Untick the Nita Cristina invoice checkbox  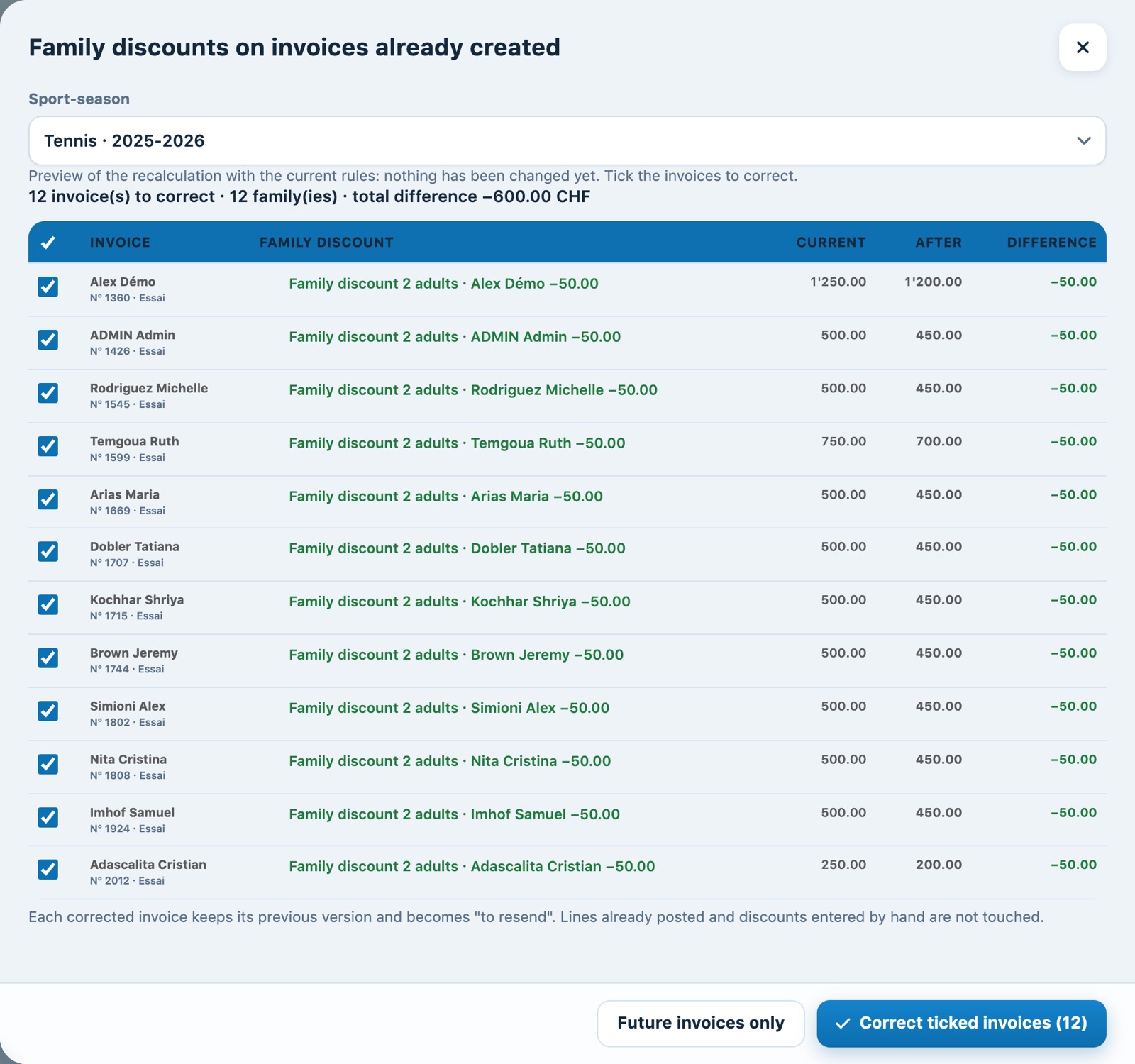click(48, 764)
